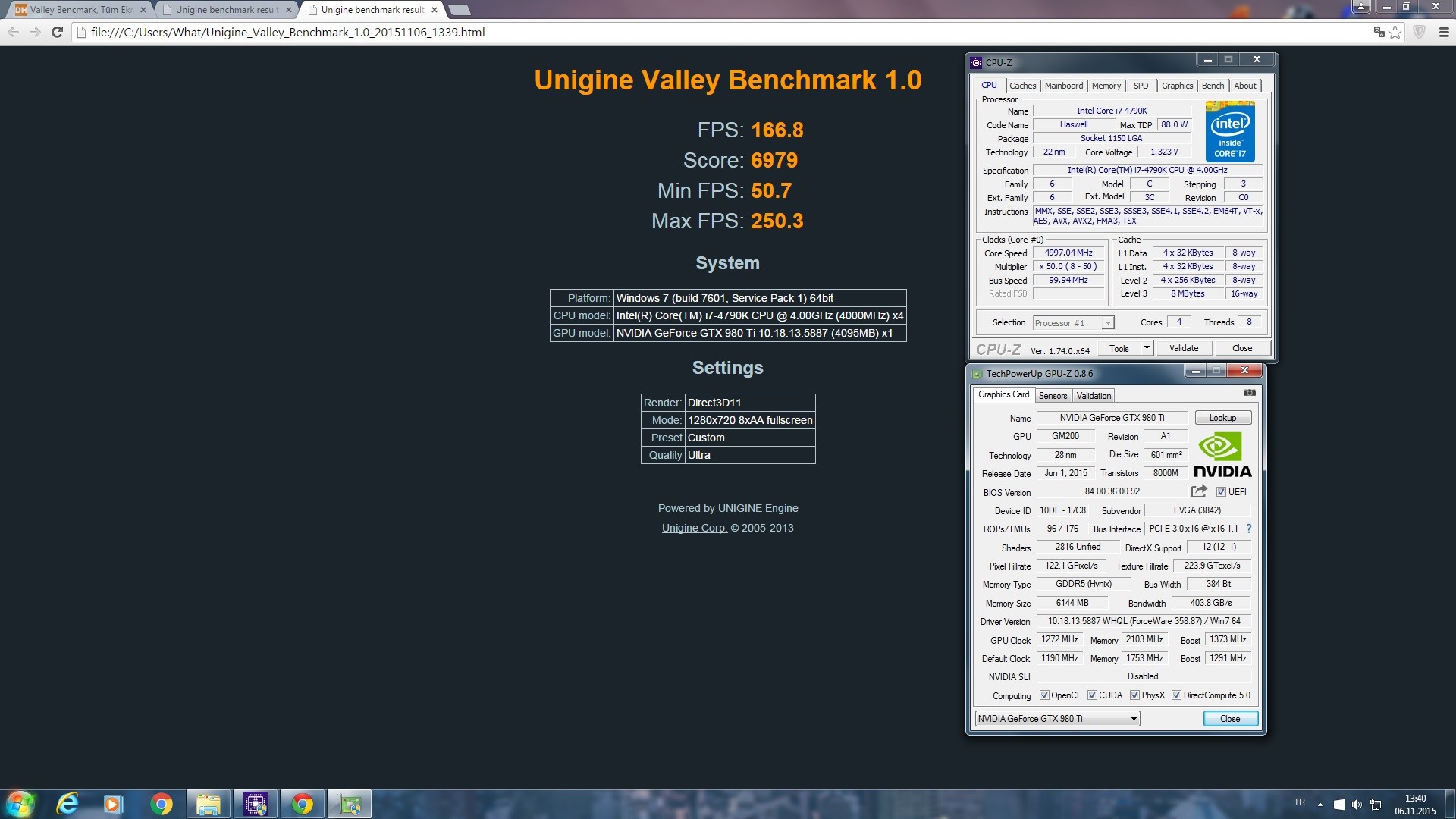
Task: Launch Internet Explorer from taskbar
Action: [x=67, y=804]
